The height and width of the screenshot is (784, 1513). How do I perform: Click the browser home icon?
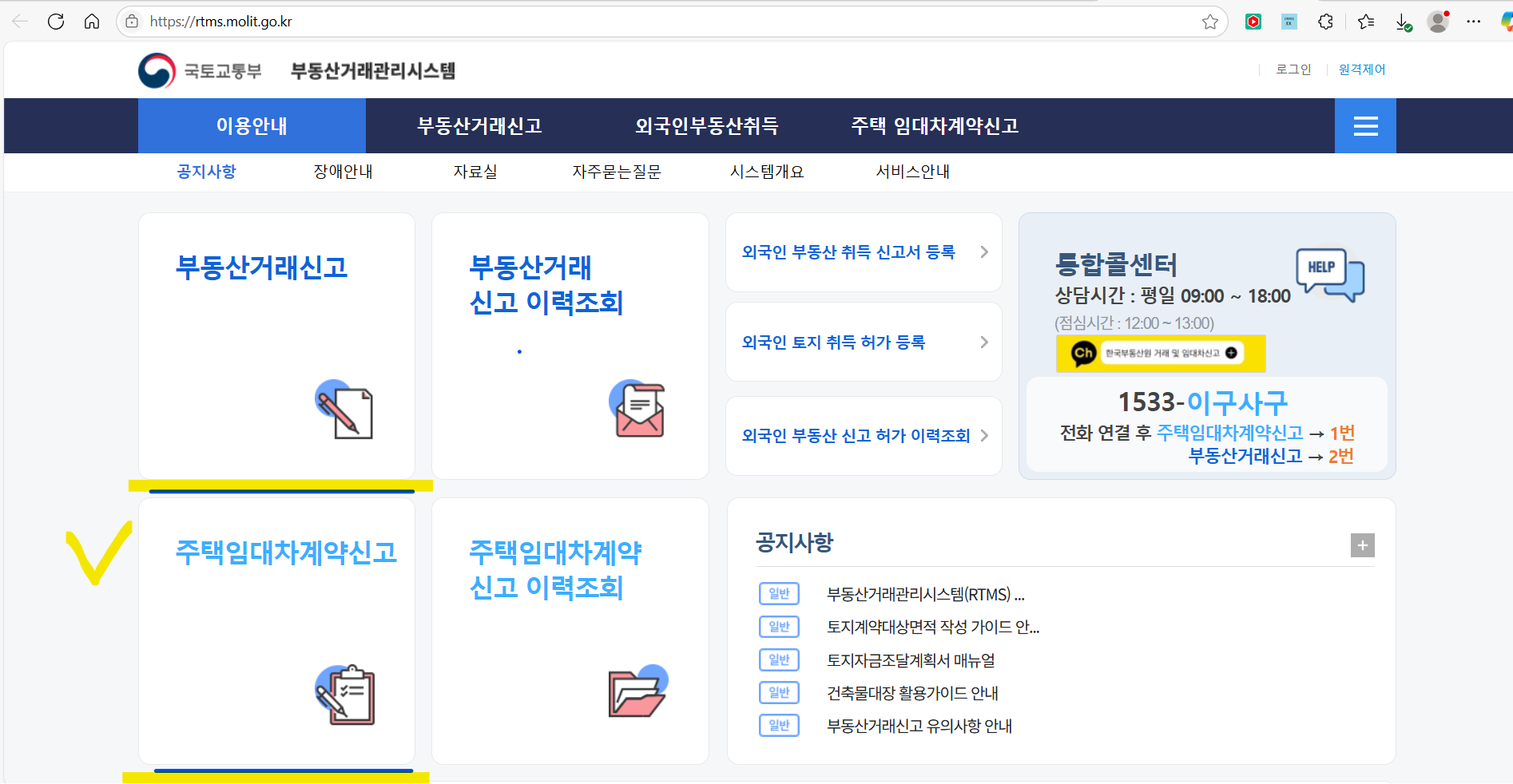coord(92,22)
